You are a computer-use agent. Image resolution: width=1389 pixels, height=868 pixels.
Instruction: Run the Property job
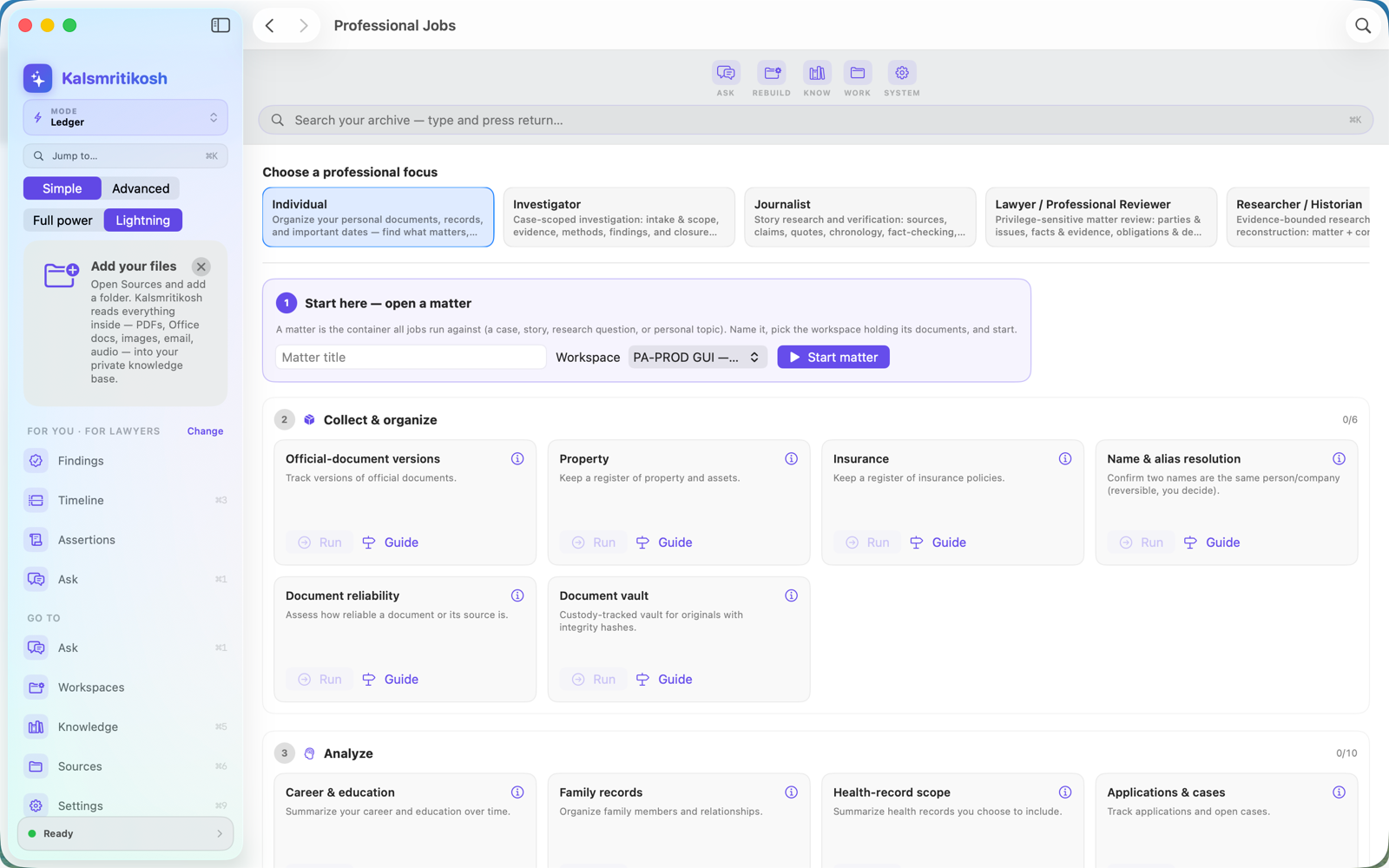[594, 542]
